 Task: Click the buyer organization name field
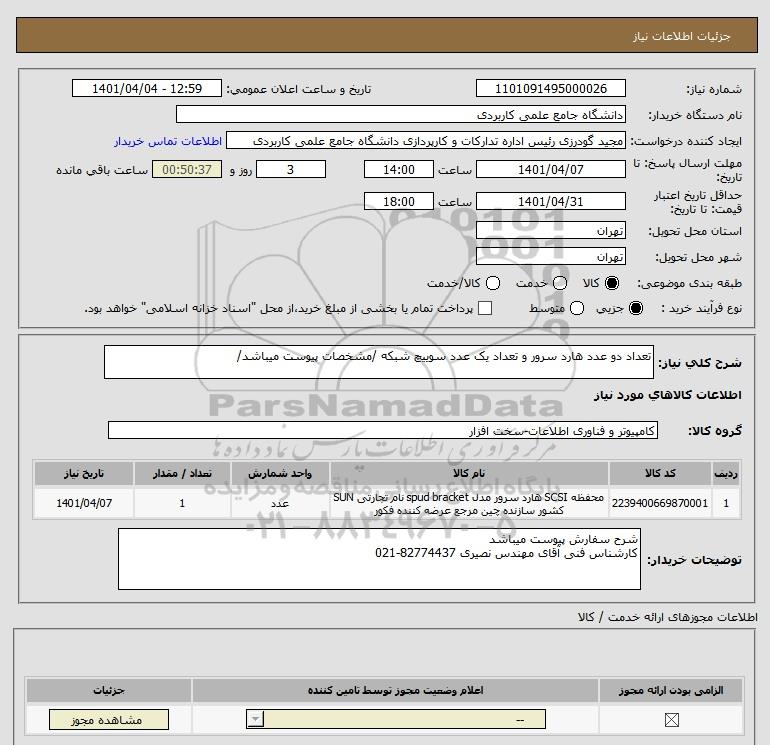401,114
